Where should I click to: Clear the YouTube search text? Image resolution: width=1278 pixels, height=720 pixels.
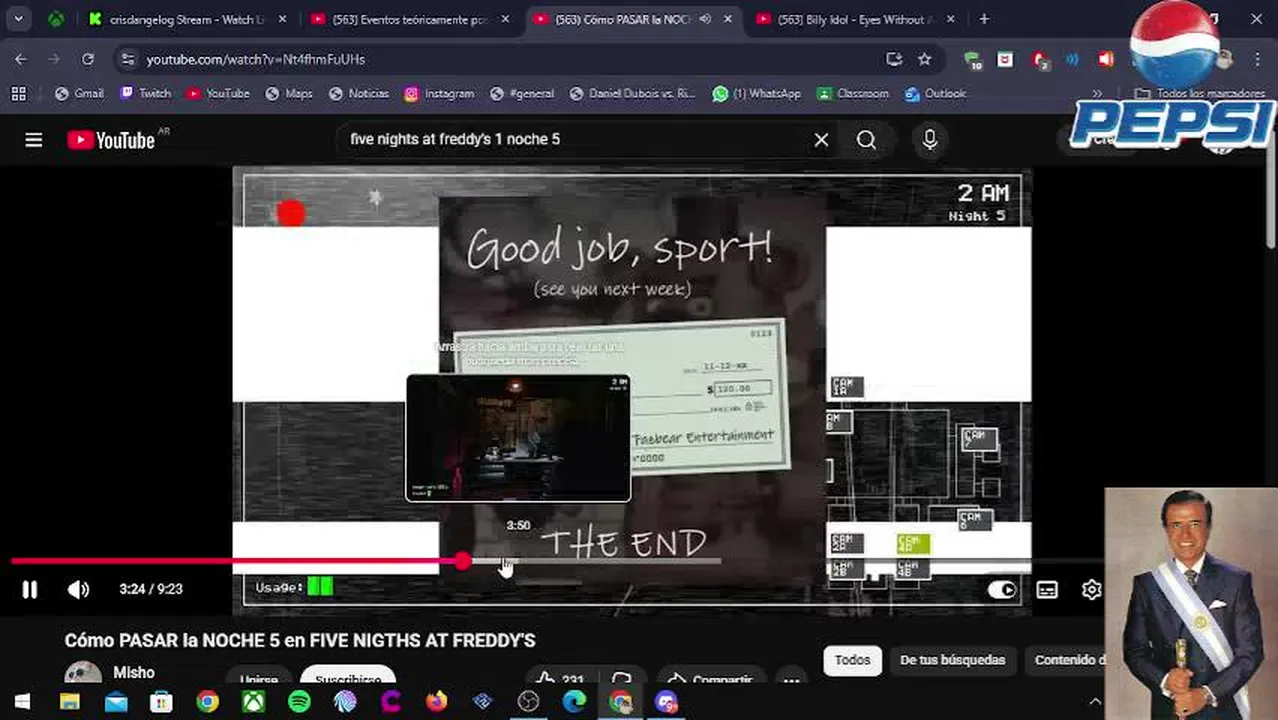click(821, 140)
